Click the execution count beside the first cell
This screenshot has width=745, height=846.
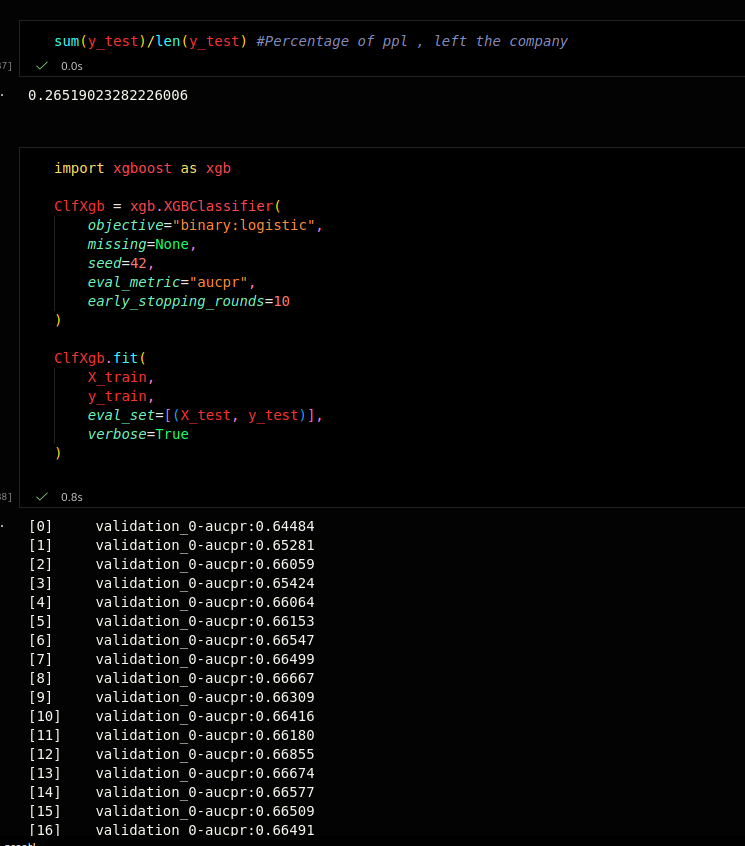pos(5,65)
